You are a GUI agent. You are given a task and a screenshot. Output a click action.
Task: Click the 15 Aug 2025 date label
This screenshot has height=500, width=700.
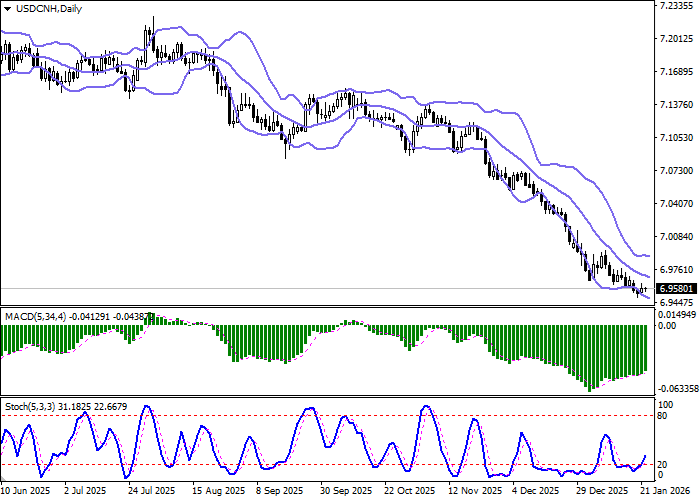click(x=218, y=491)
